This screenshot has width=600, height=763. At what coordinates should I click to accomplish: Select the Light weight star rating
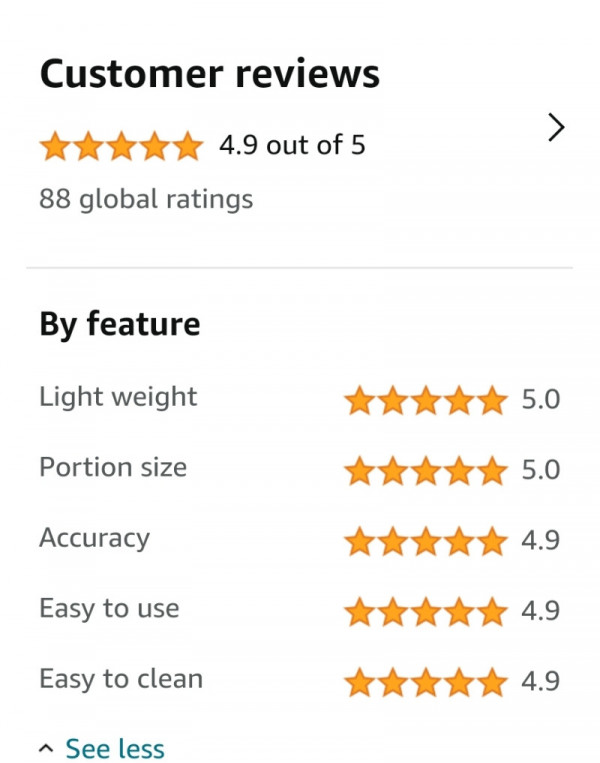click(426, 400)
